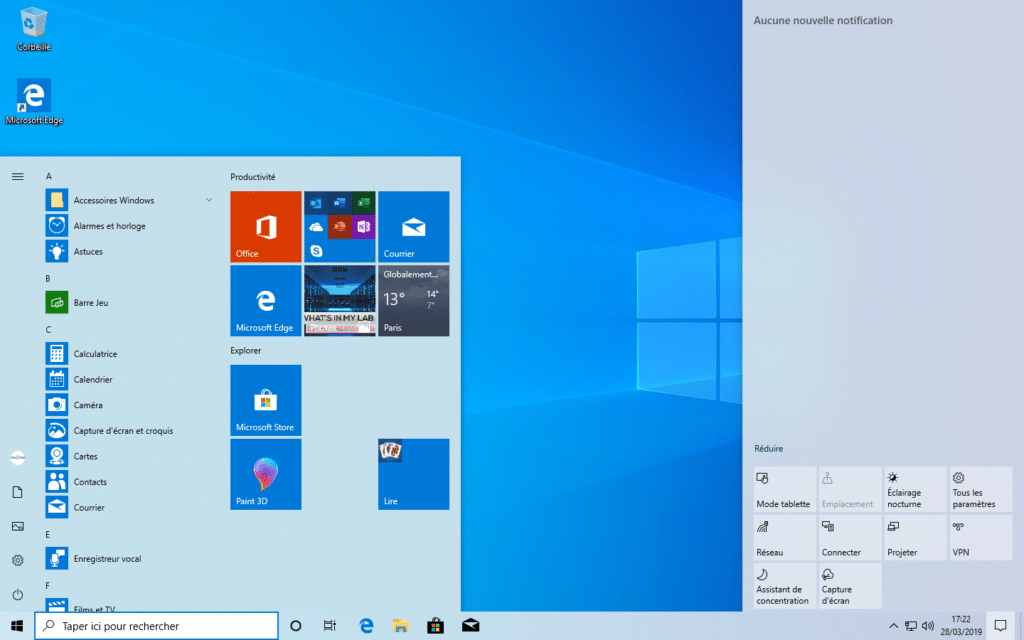Click the Microsoft Edge tile
The width and height of the screenshot is (1024, 640).
(266, 300)
